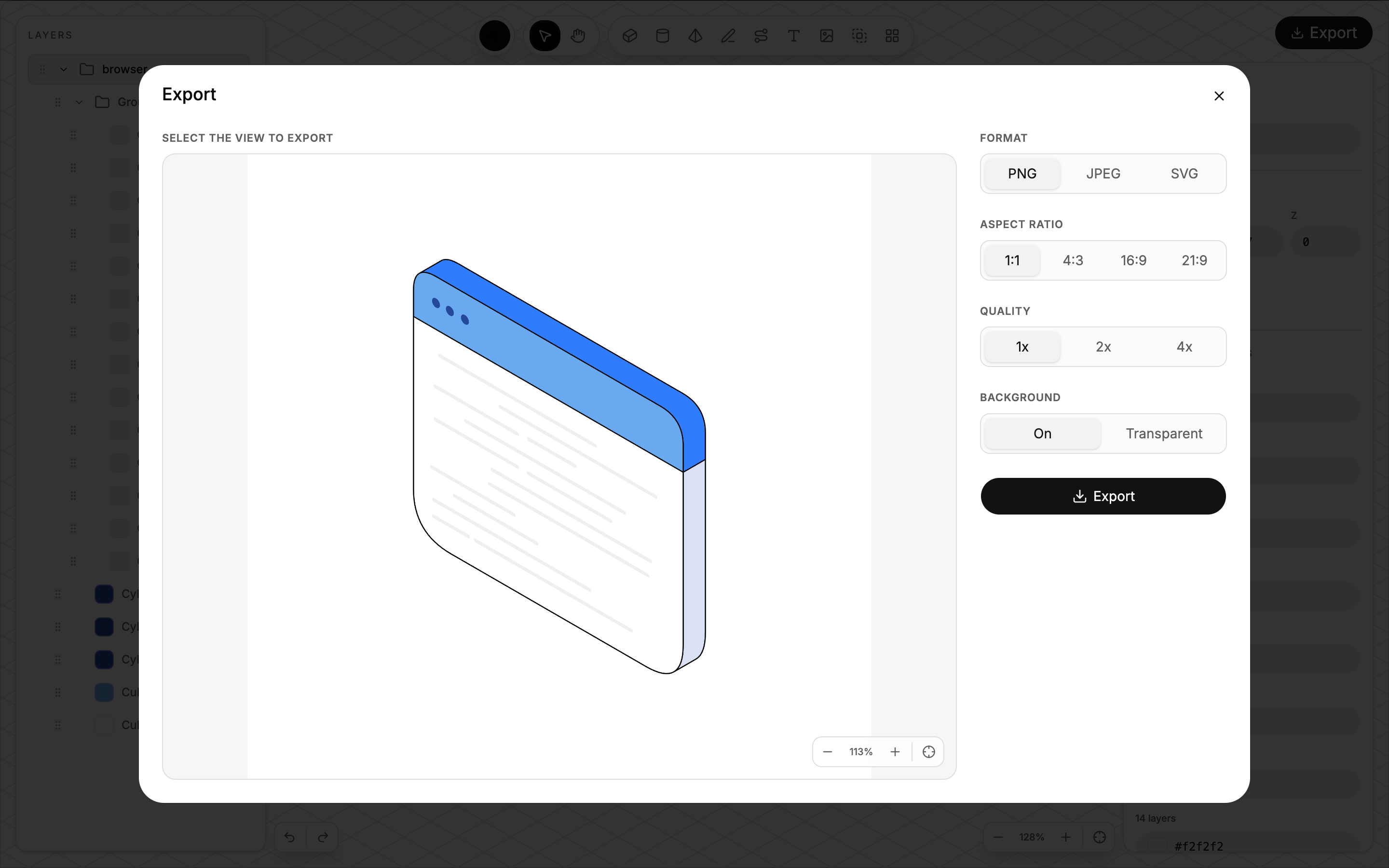Choose 1:1 aspect ratio
The image size is (1389, 868).
(x=1012, y=260)
